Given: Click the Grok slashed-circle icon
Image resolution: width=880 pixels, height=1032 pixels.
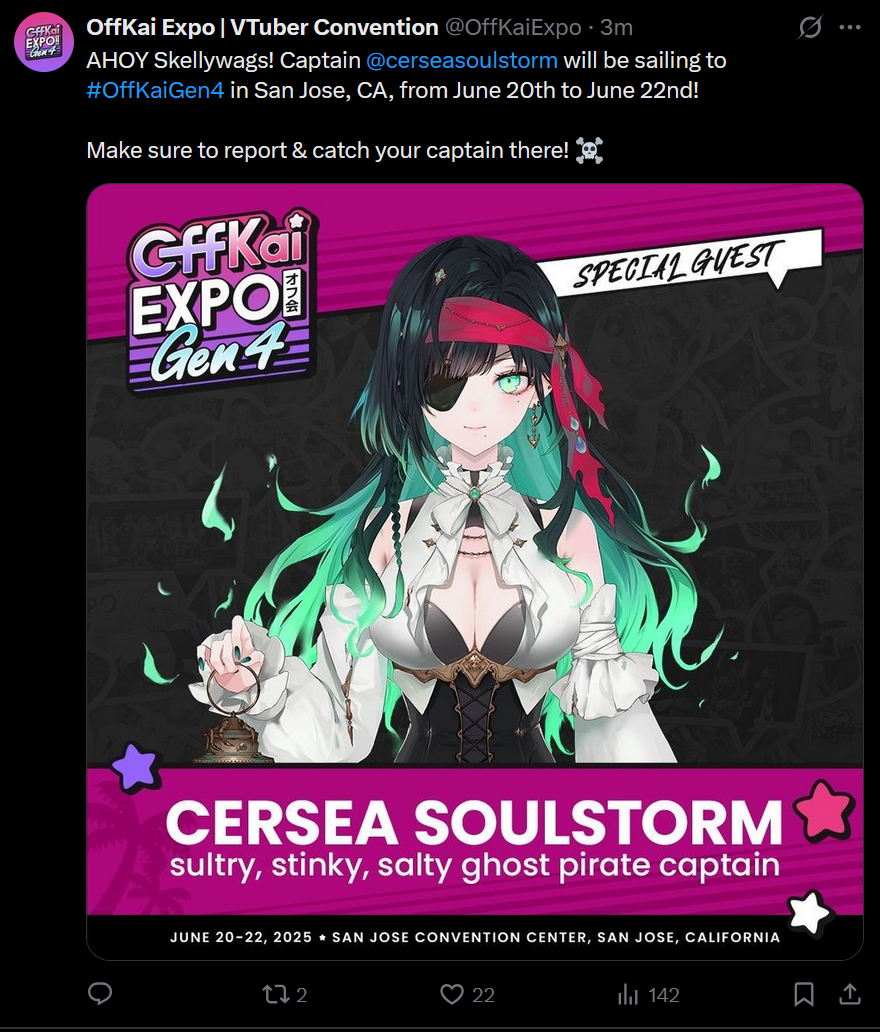Looking at the screenshot, I should tap(810, 27).
